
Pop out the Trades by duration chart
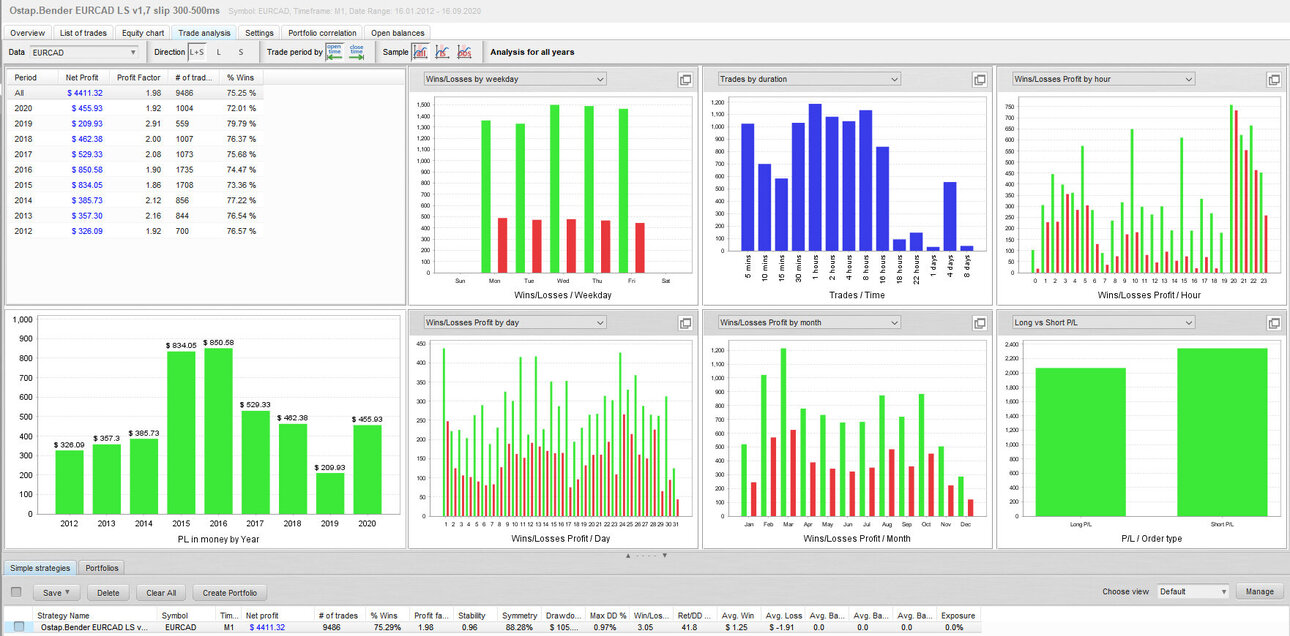tap(980, 79)
